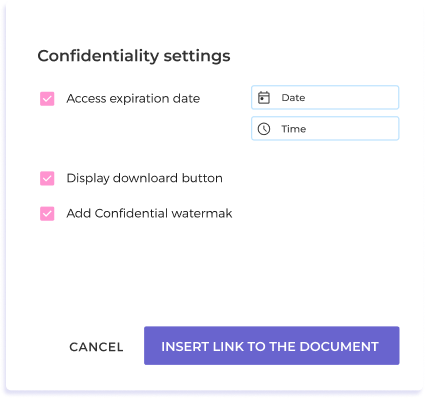
Task: Click the calendar icon in Date field
Action: pyautogui.click(x=264, y=98)
